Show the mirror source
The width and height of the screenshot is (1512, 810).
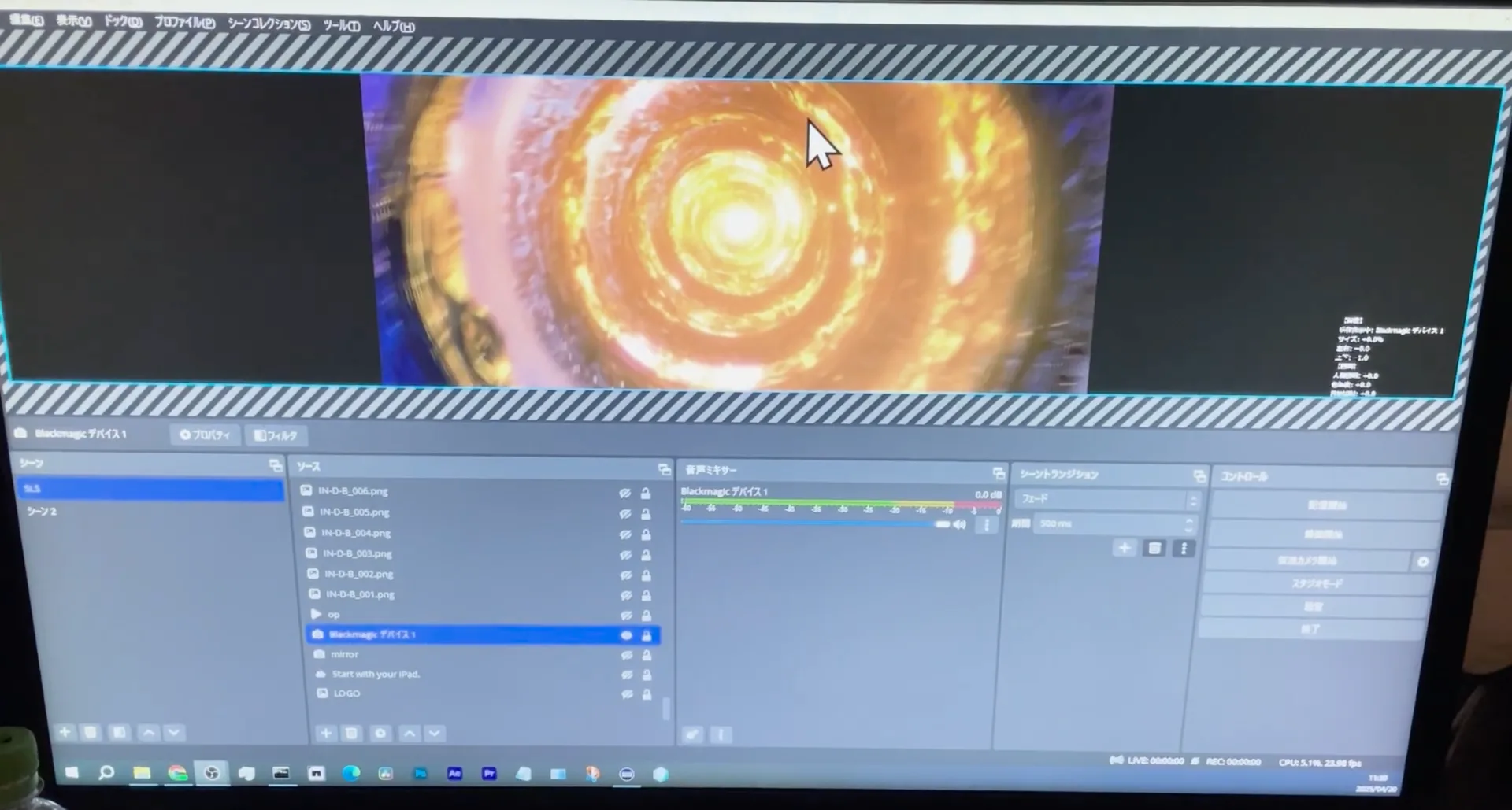[627, 655]
